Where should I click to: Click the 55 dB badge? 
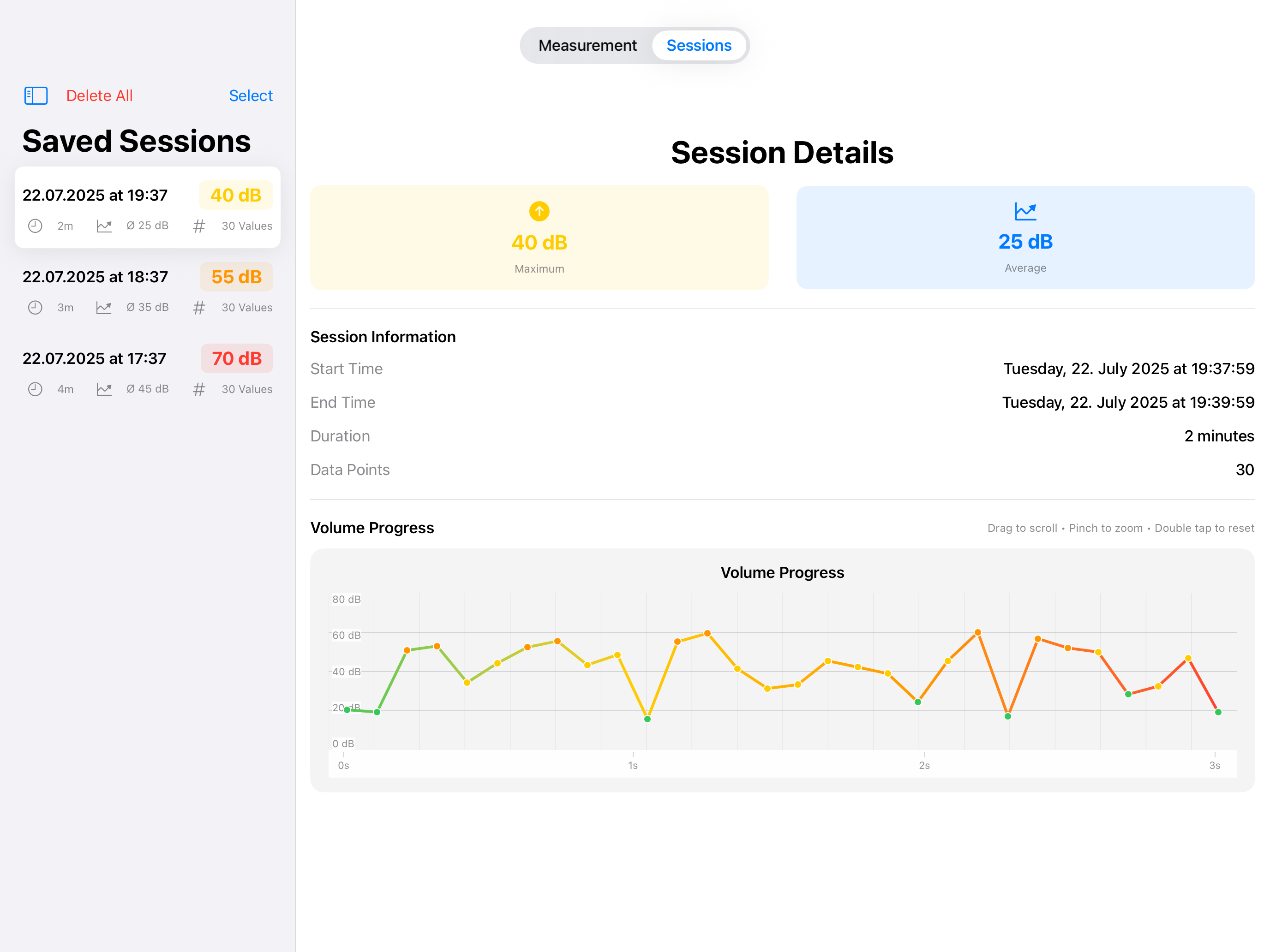tap(237, 277)
